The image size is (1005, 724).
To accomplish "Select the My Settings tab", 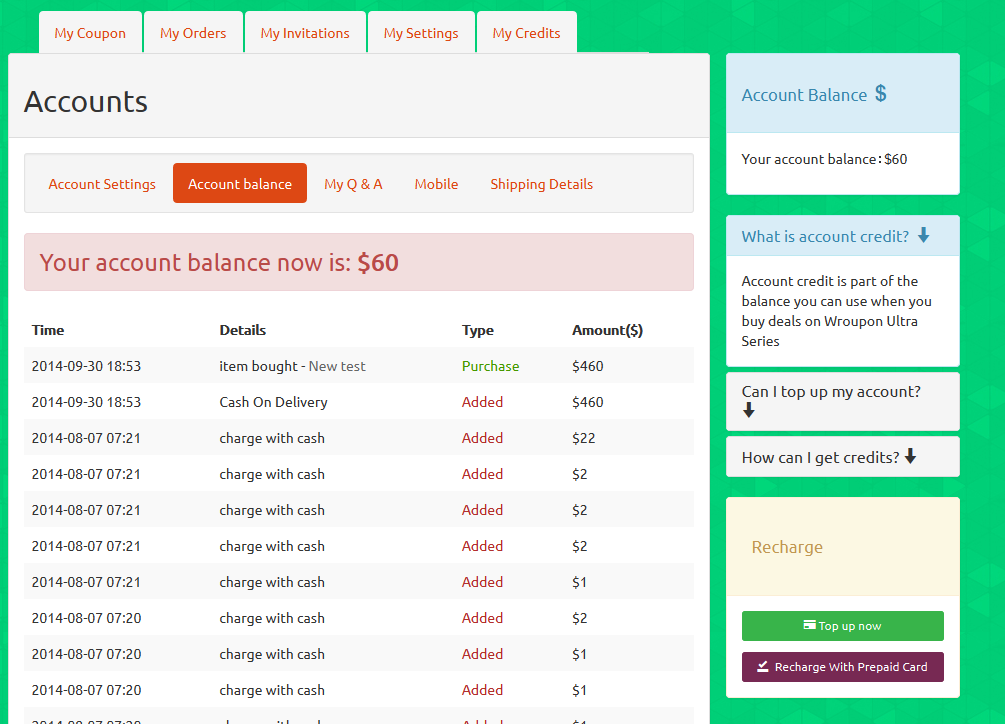I will (421, 32).
